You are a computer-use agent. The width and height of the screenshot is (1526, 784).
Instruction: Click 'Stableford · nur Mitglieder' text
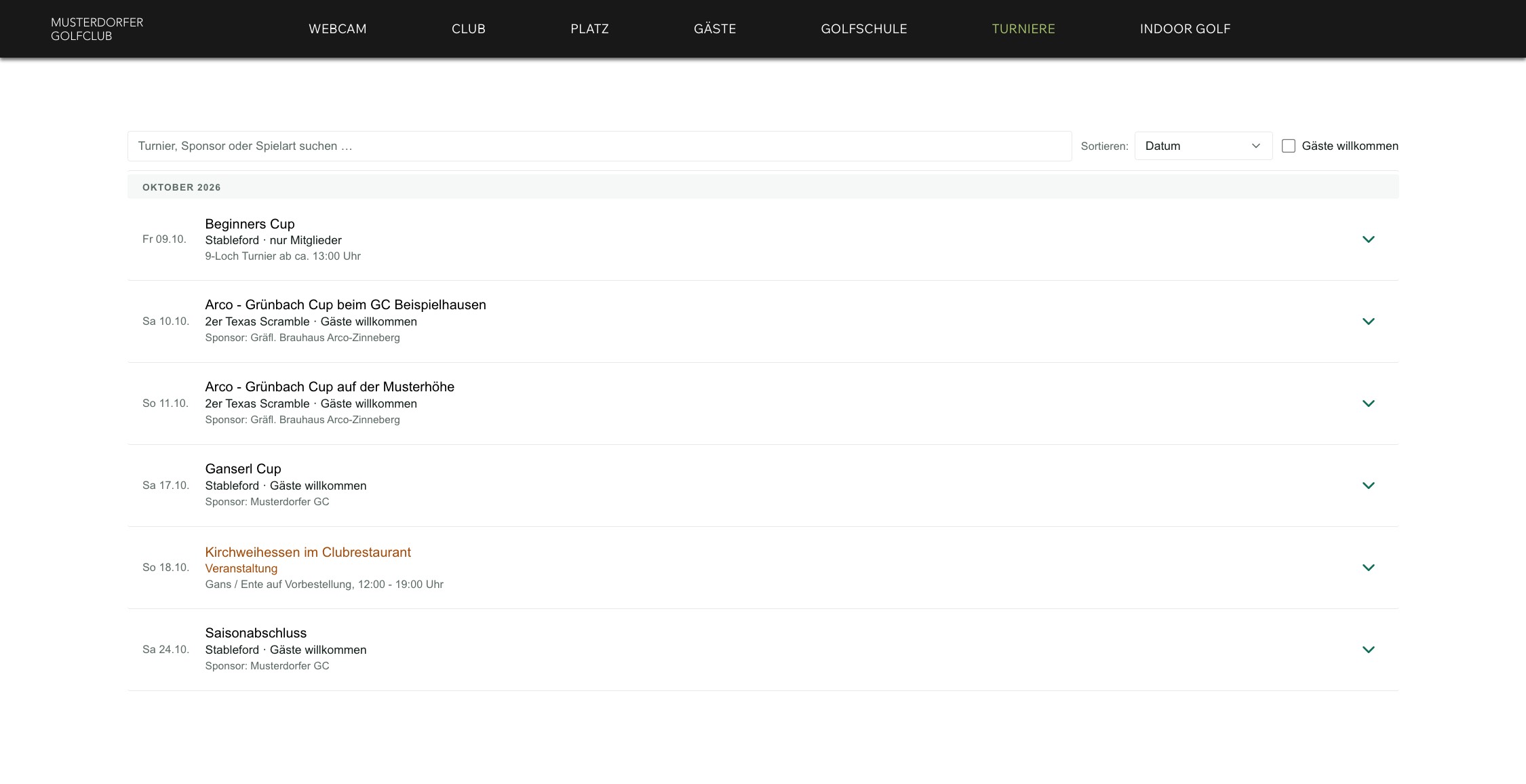(x=273, y=240)
